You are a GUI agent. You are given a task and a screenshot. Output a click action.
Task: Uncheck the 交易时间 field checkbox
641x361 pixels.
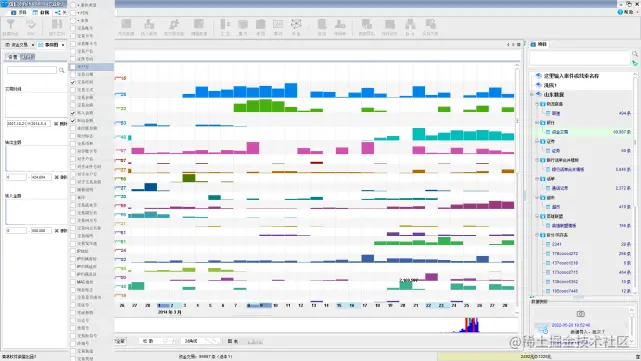coord(73,82)
